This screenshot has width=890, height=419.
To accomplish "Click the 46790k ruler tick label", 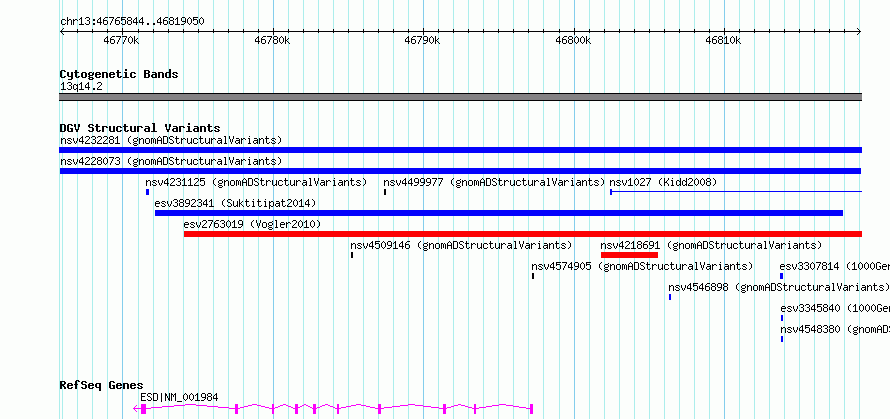I will [422, 40].
